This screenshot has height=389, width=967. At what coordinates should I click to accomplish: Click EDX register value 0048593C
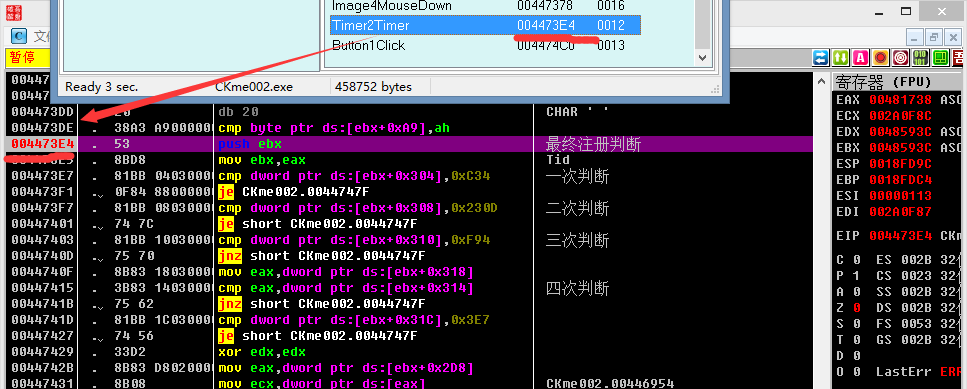click(900, 131)
